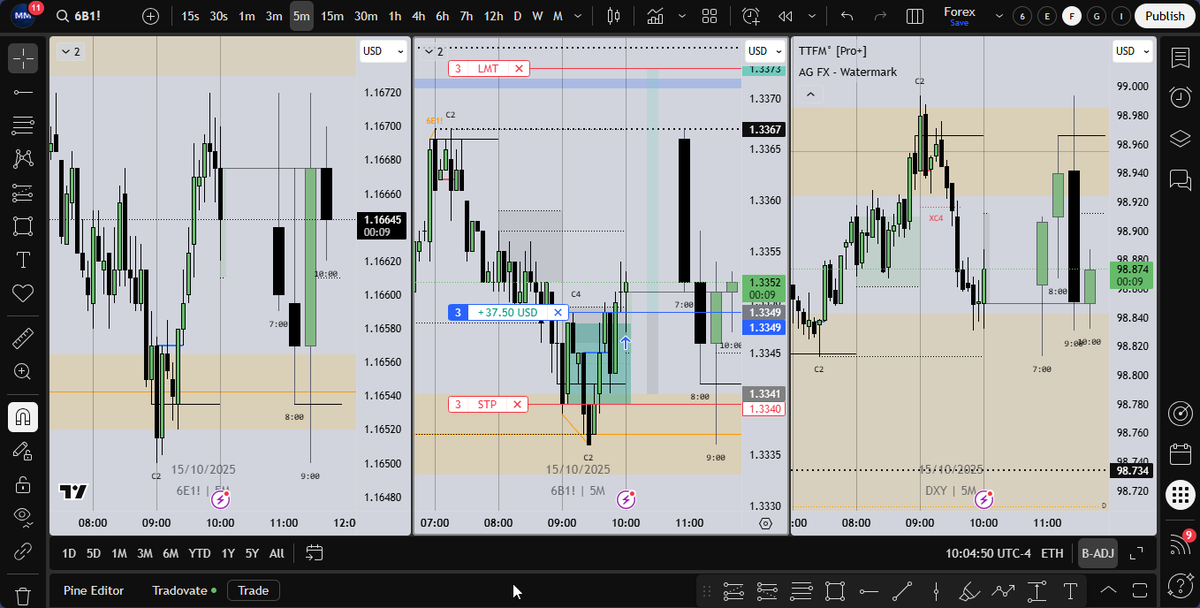Viewport: 1200px width, 608px height.
Task: Create an alert with the alarm-clock icon
Action: click(752, 16)
